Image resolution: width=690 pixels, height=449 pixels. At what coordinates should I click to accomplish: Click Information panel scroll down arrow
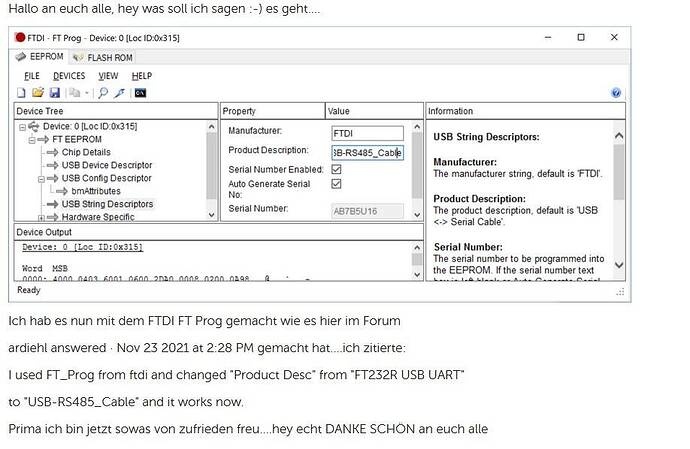(619, 265)
